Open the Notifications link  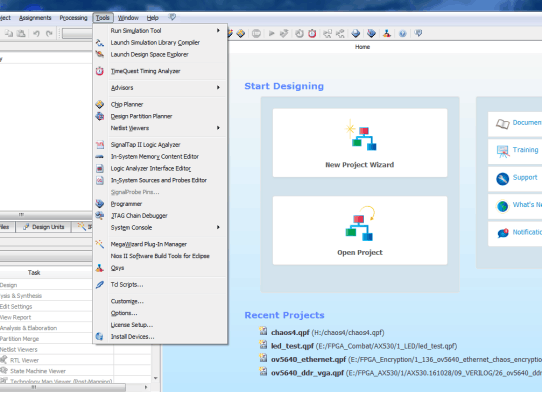pyautogui.click(x=527, y=232)
